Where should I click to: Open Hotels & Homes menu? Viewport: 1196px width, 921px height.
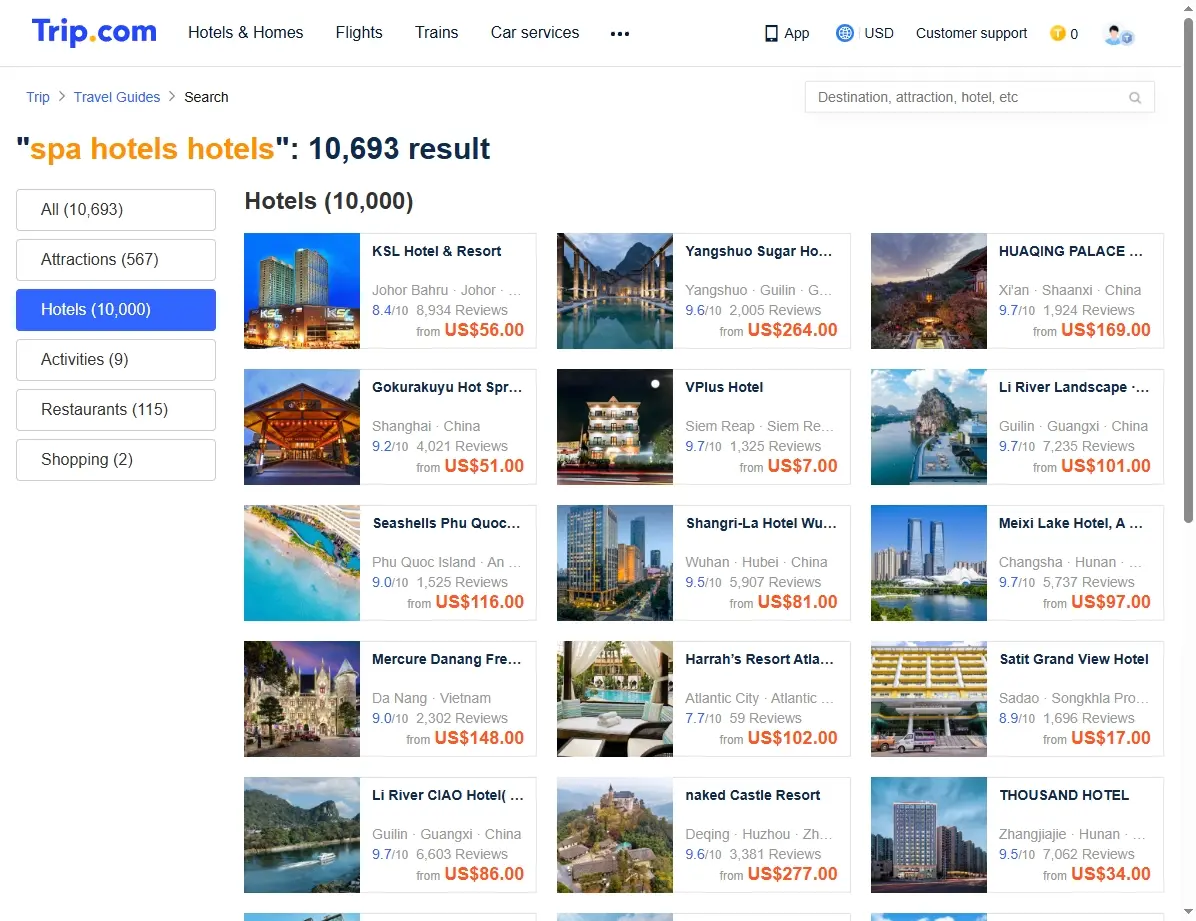tap(246, 32)
